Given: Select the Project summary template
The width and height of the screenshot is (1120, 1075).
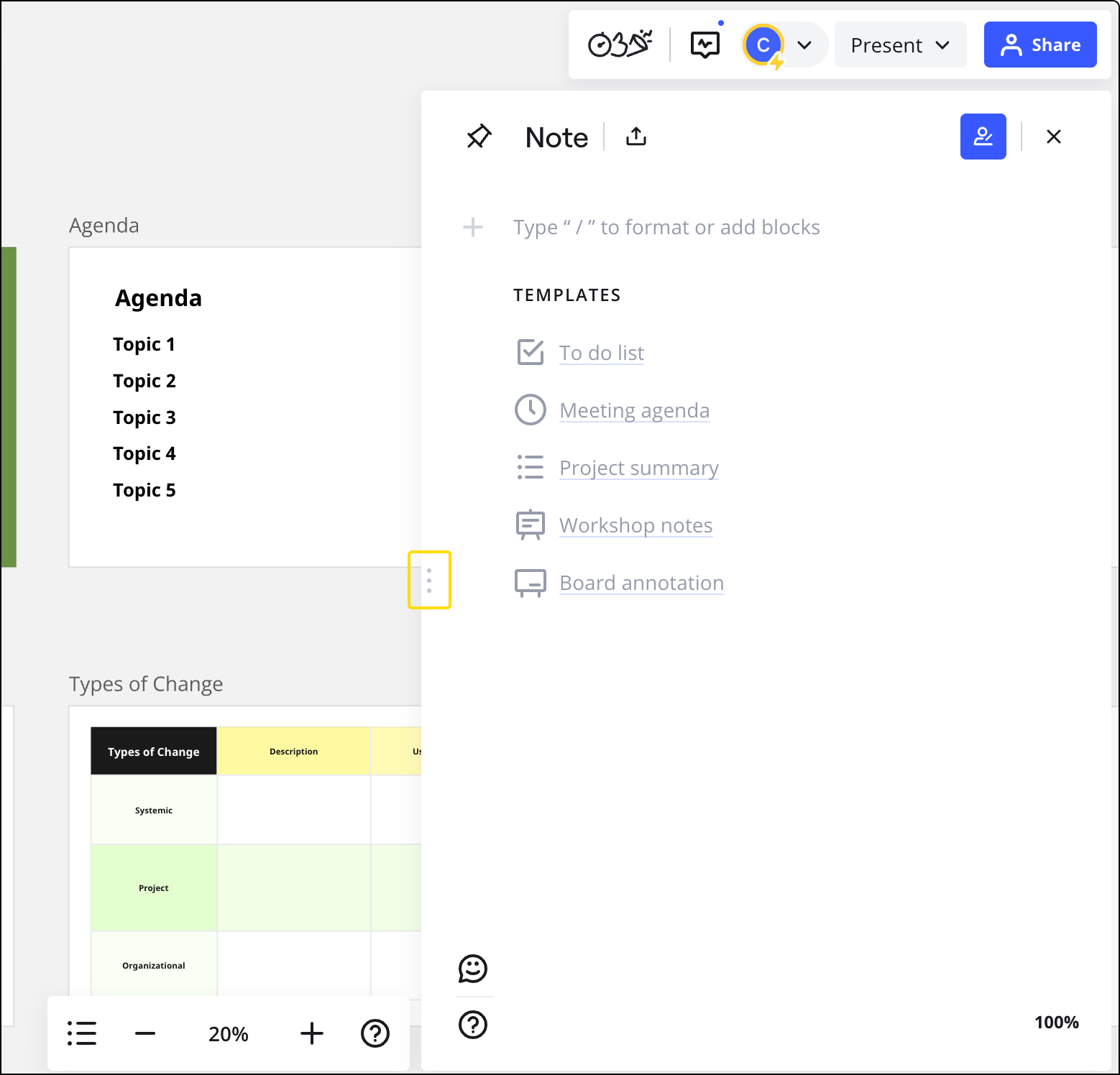Looking at the screenshot, I should tap(638, 468).
